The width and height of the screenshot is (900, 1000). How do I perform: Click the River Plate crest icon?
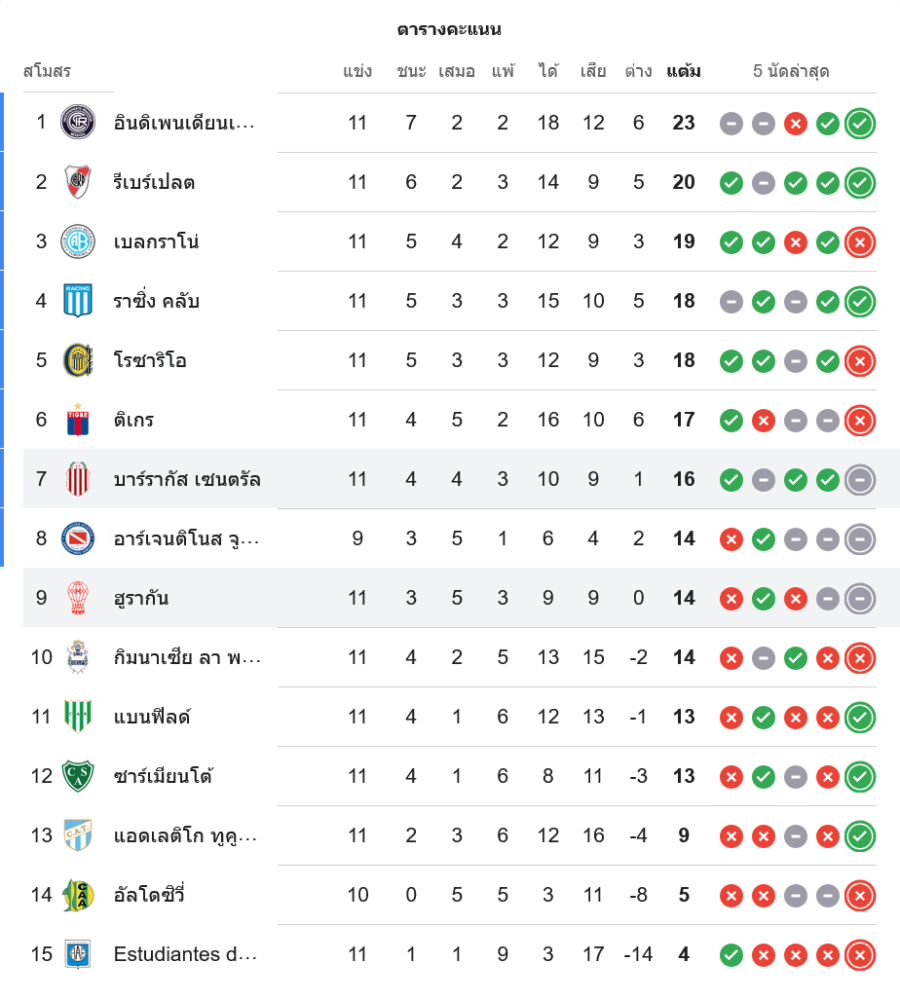tap(77, 182)
